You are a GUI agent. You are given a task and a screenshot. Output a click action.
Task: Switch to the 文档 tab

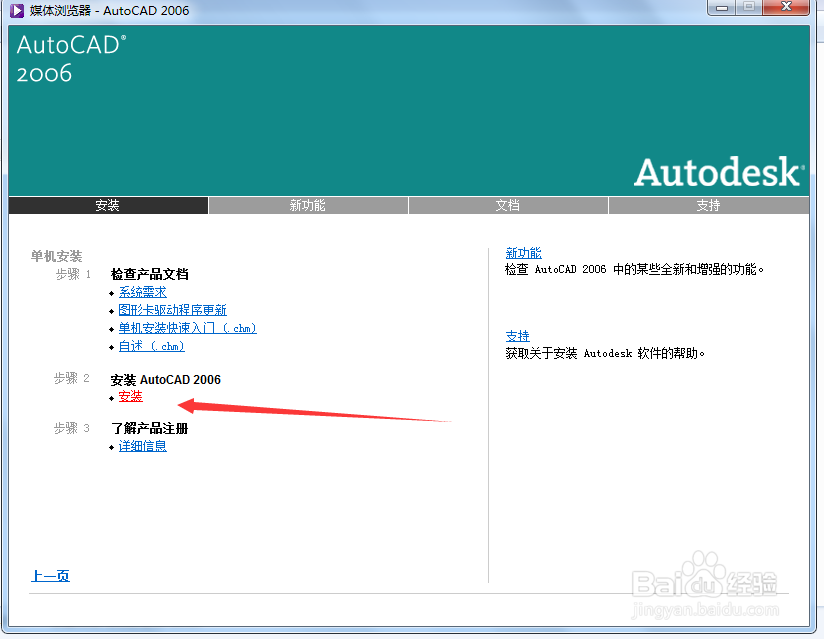(x=508, y=205)
